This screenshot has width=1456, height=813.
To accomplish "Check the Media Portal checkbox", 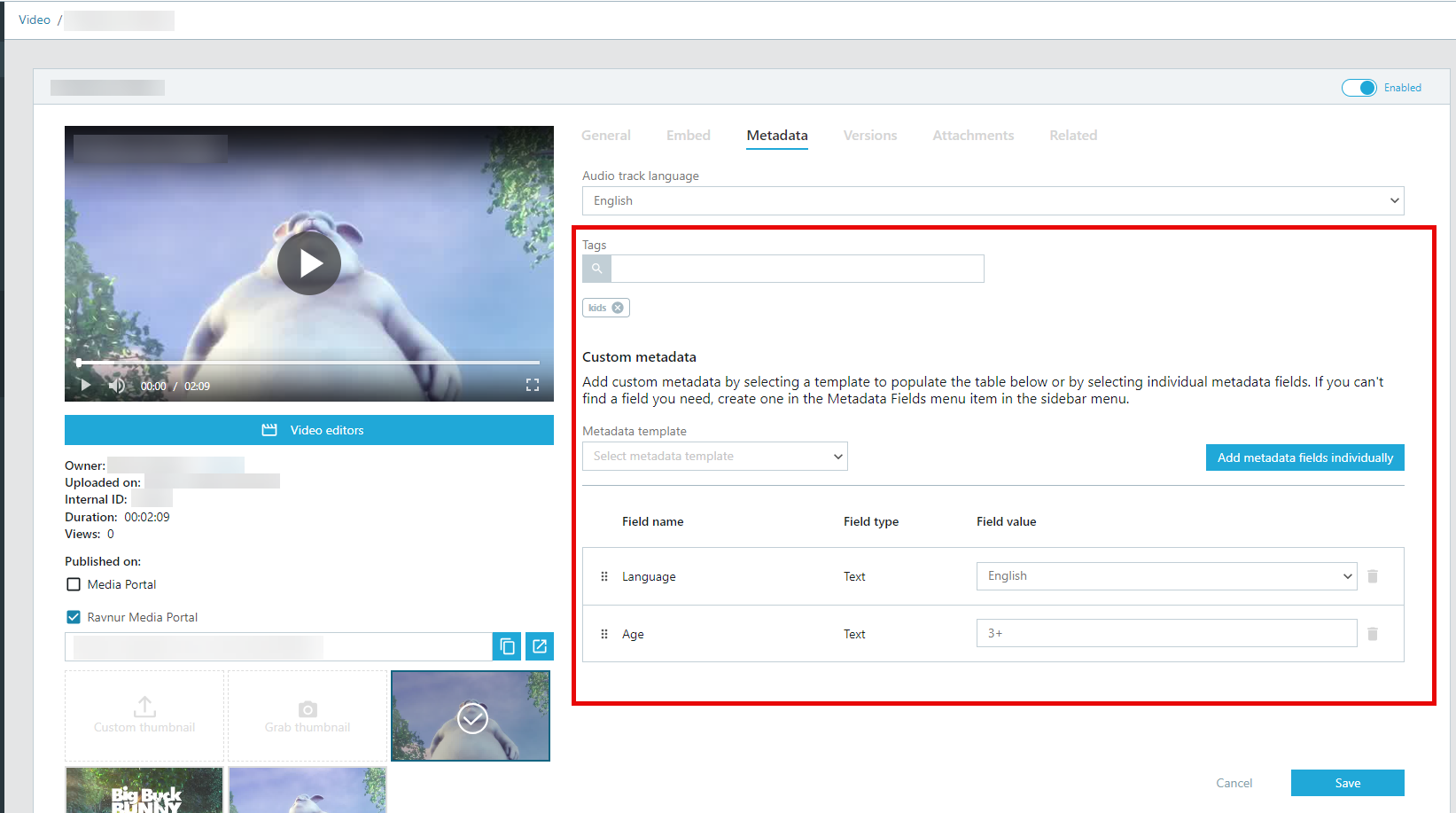I will click(x=74, y=584).
